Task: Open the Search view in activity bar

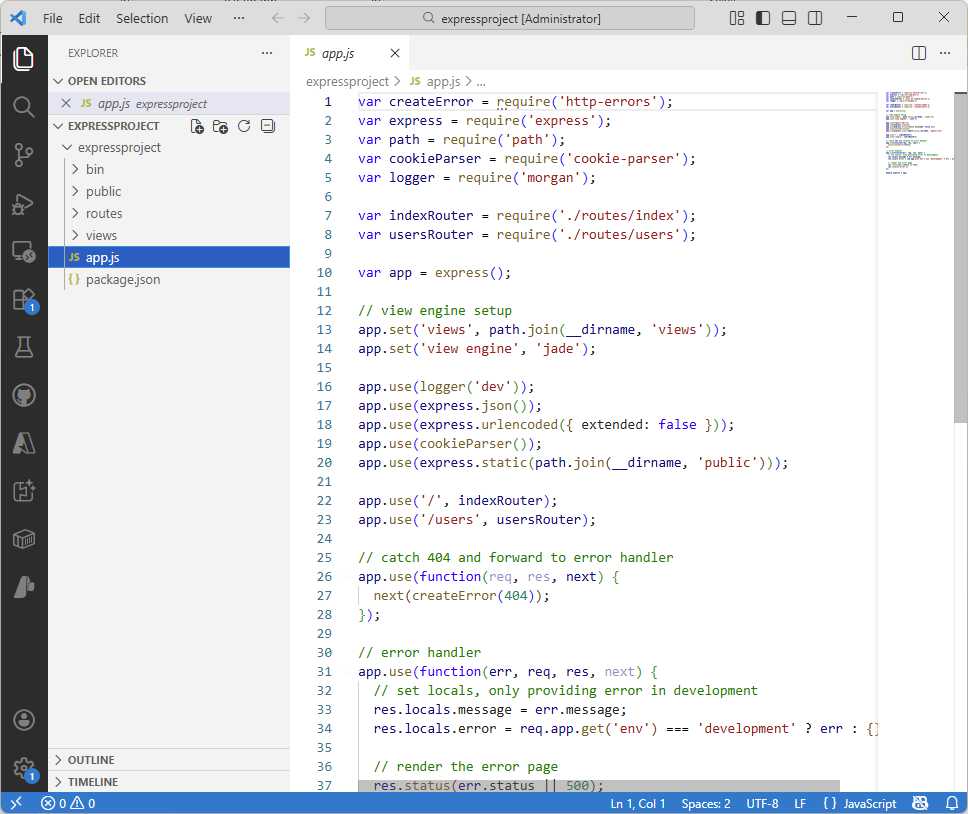Action: pyautogui.click(x=23, y=107)
